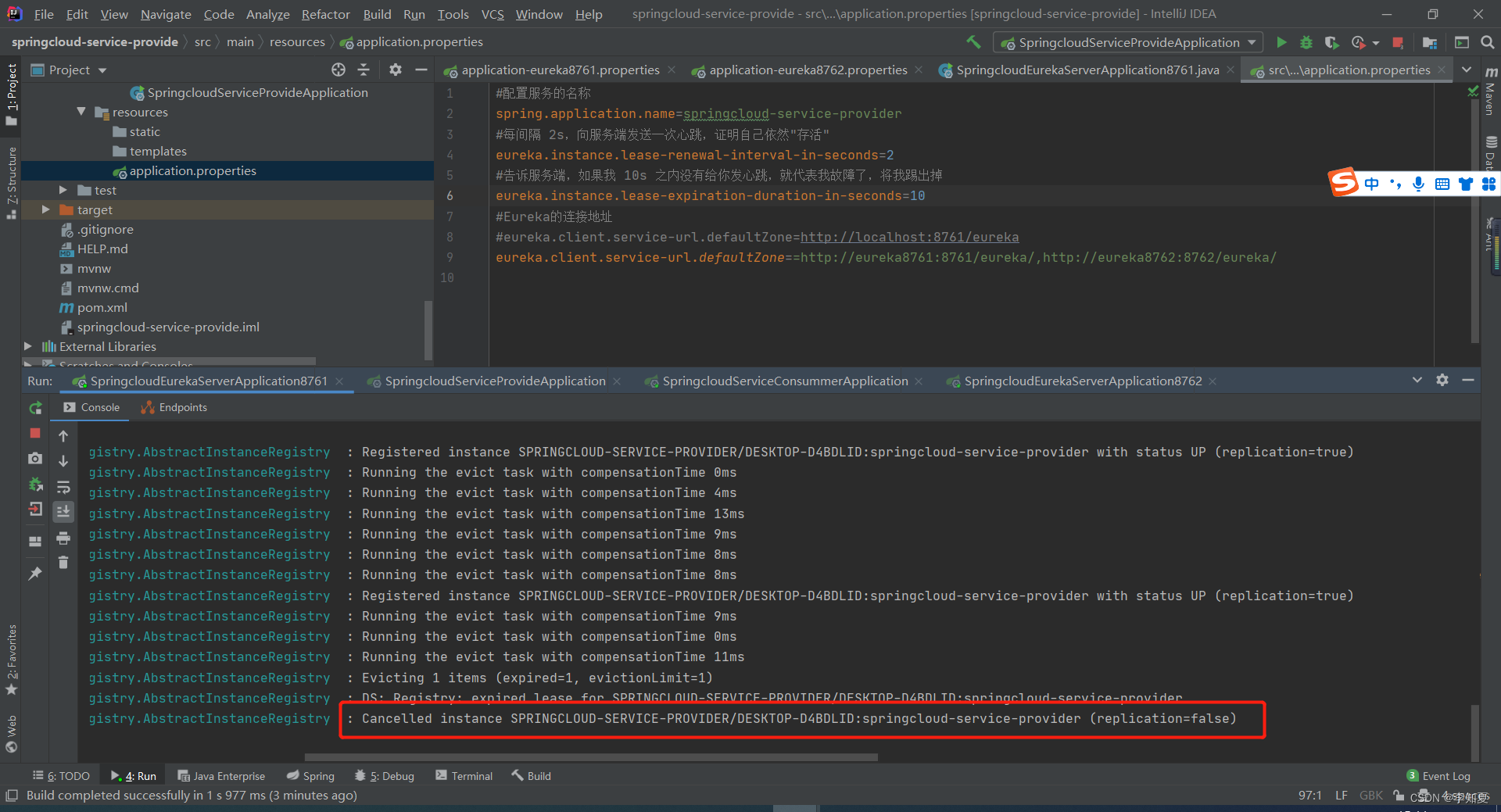Select HELP.md in project tree
Viewport: 1501px width, 812px height.
[102, 249]
